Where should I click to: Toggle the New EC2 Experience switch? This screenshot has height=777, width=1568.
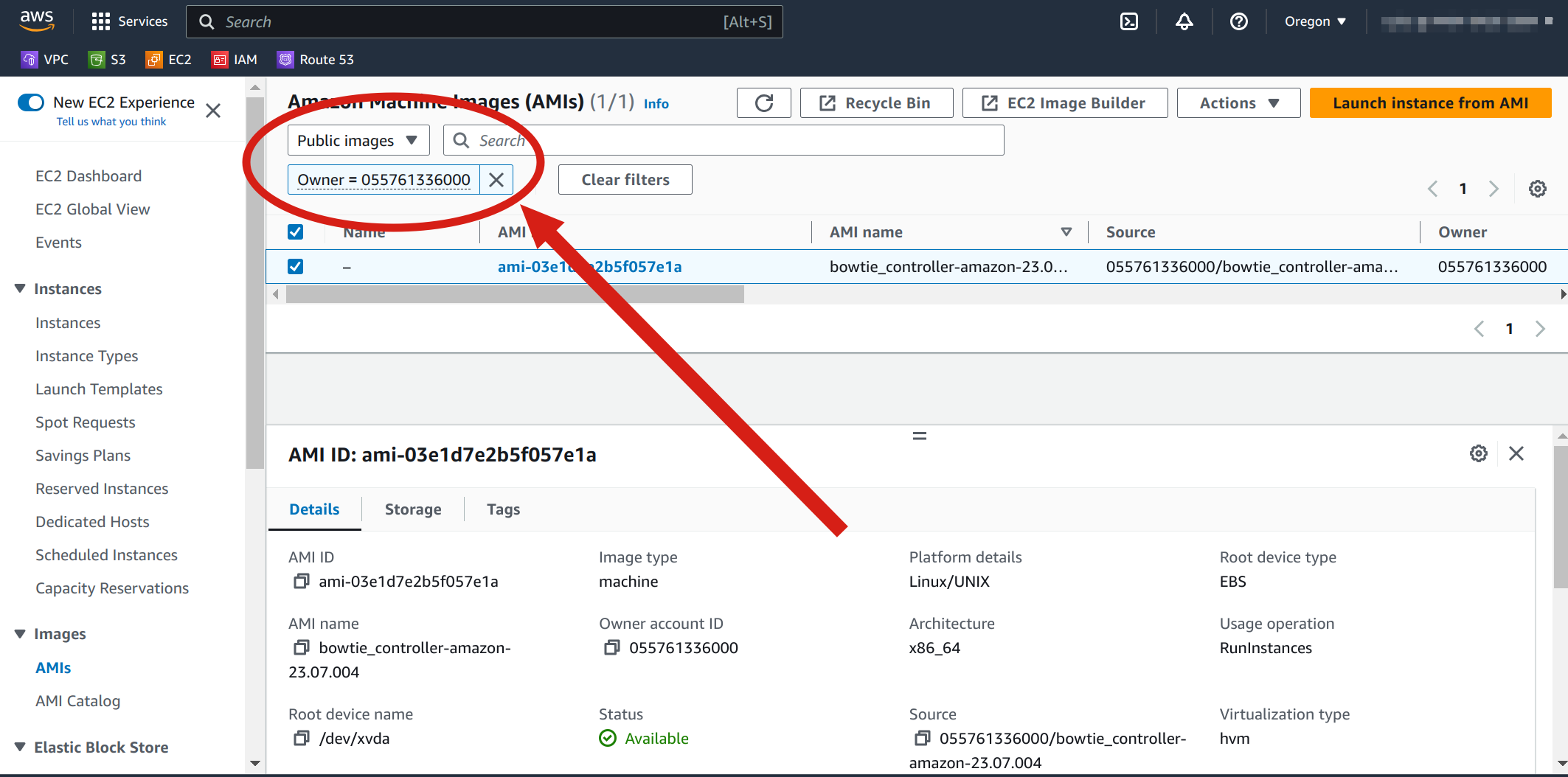point(31,102)
